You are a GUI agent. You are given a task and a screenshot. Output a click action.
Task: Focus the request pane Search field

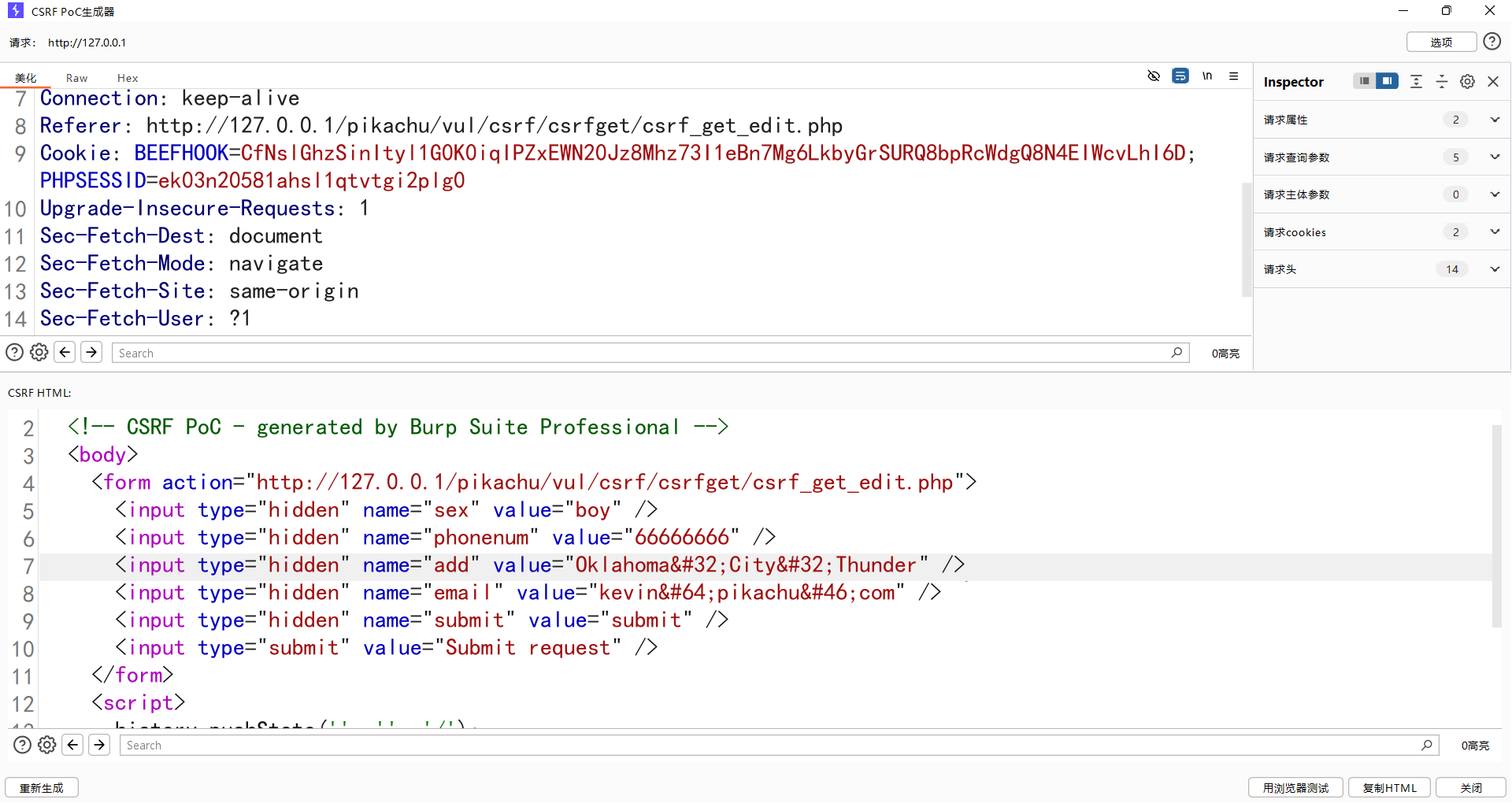coord(650,353)
